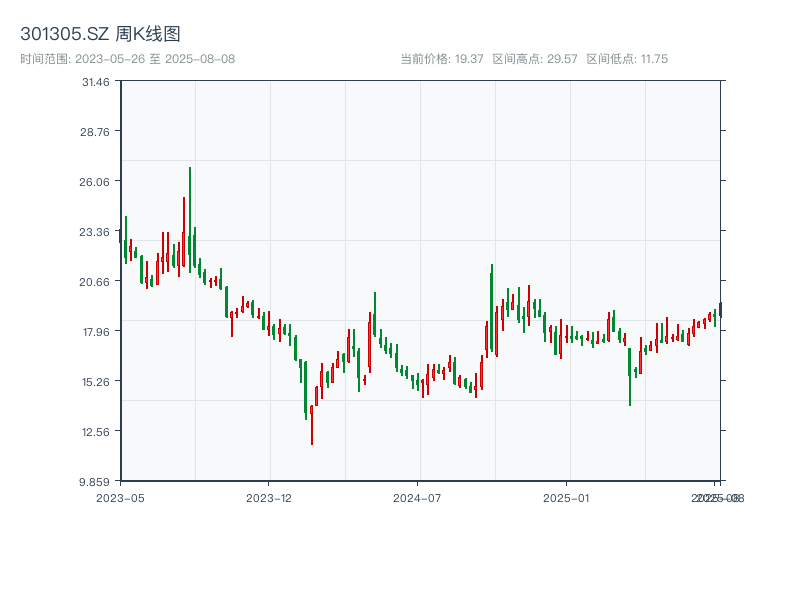Select the 时间范围 date range text
This screenshot has width=800, height=600.
pyautogui.click(x=128, y=59)
